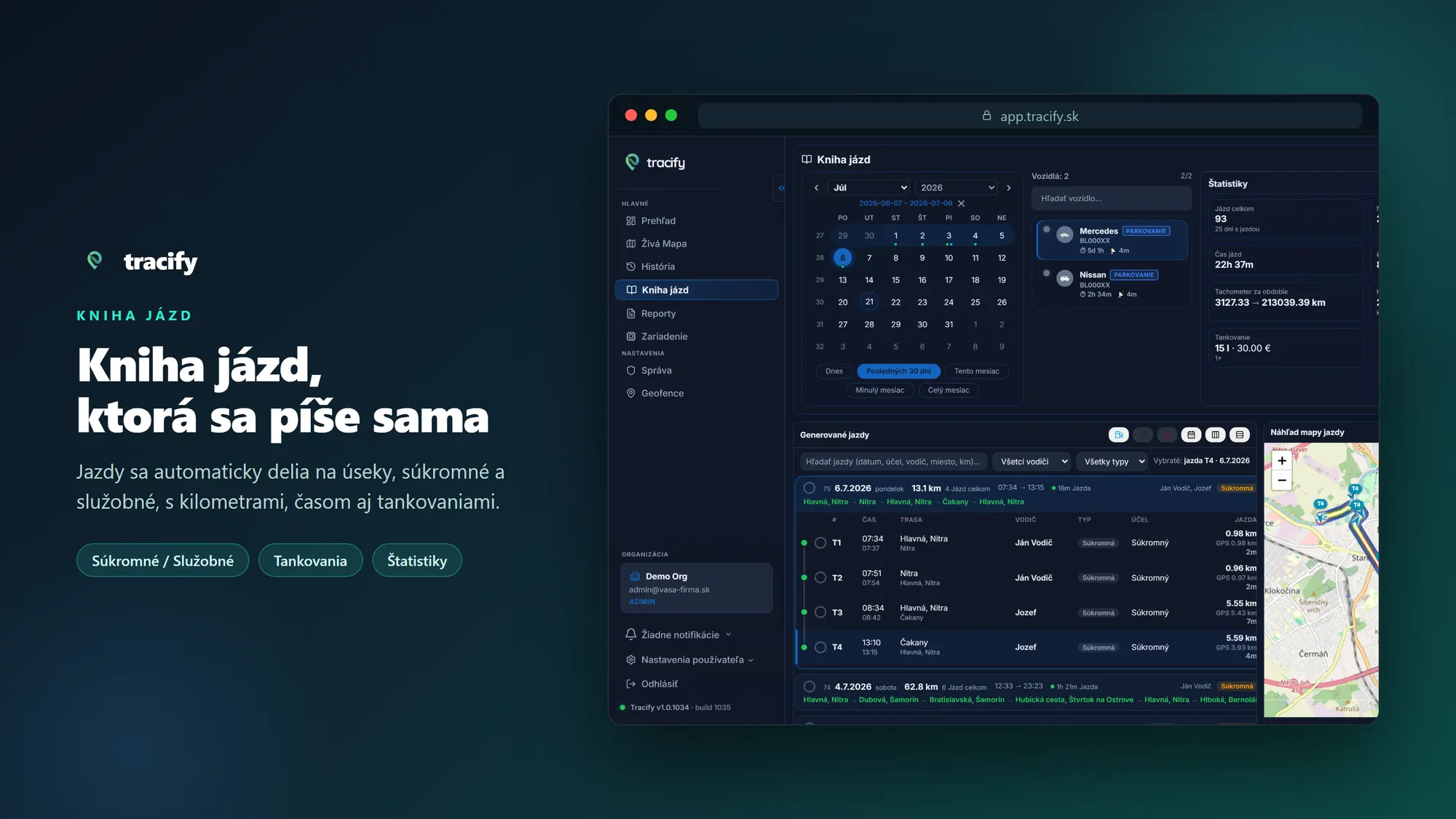1456x819 pixels.
Task: Open the 2026 year dropdown
Action: [957, 188]
